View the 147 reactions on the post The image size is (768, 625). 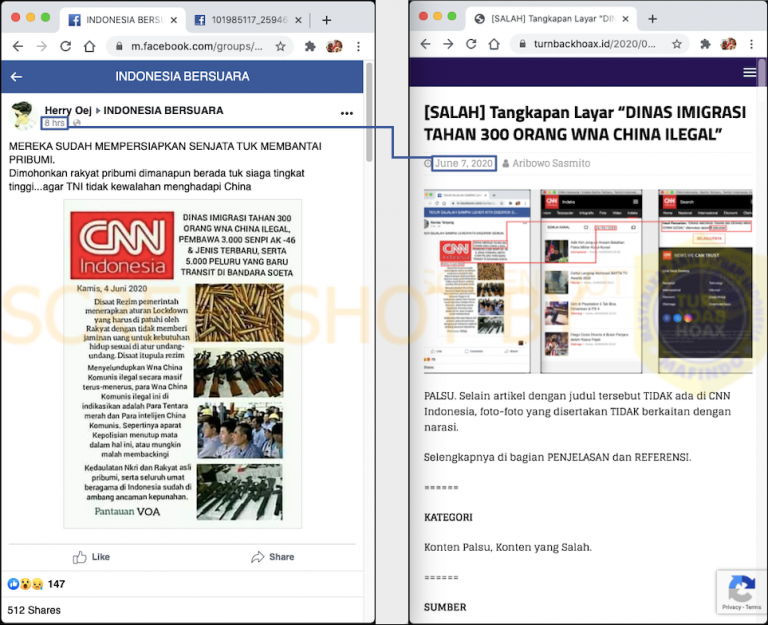point(36,584)
